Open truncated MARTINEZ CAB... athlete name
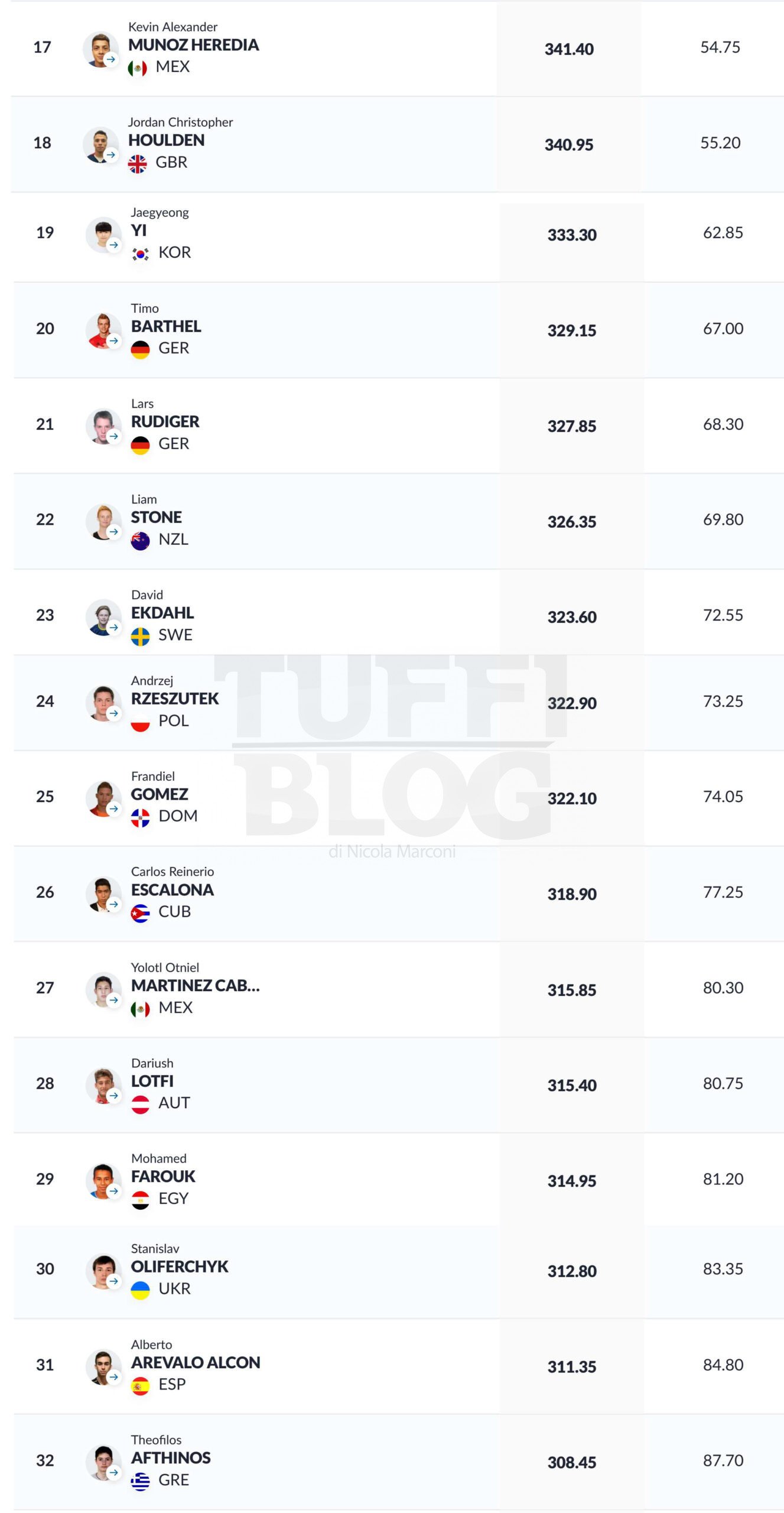 [x=196, y=986]
